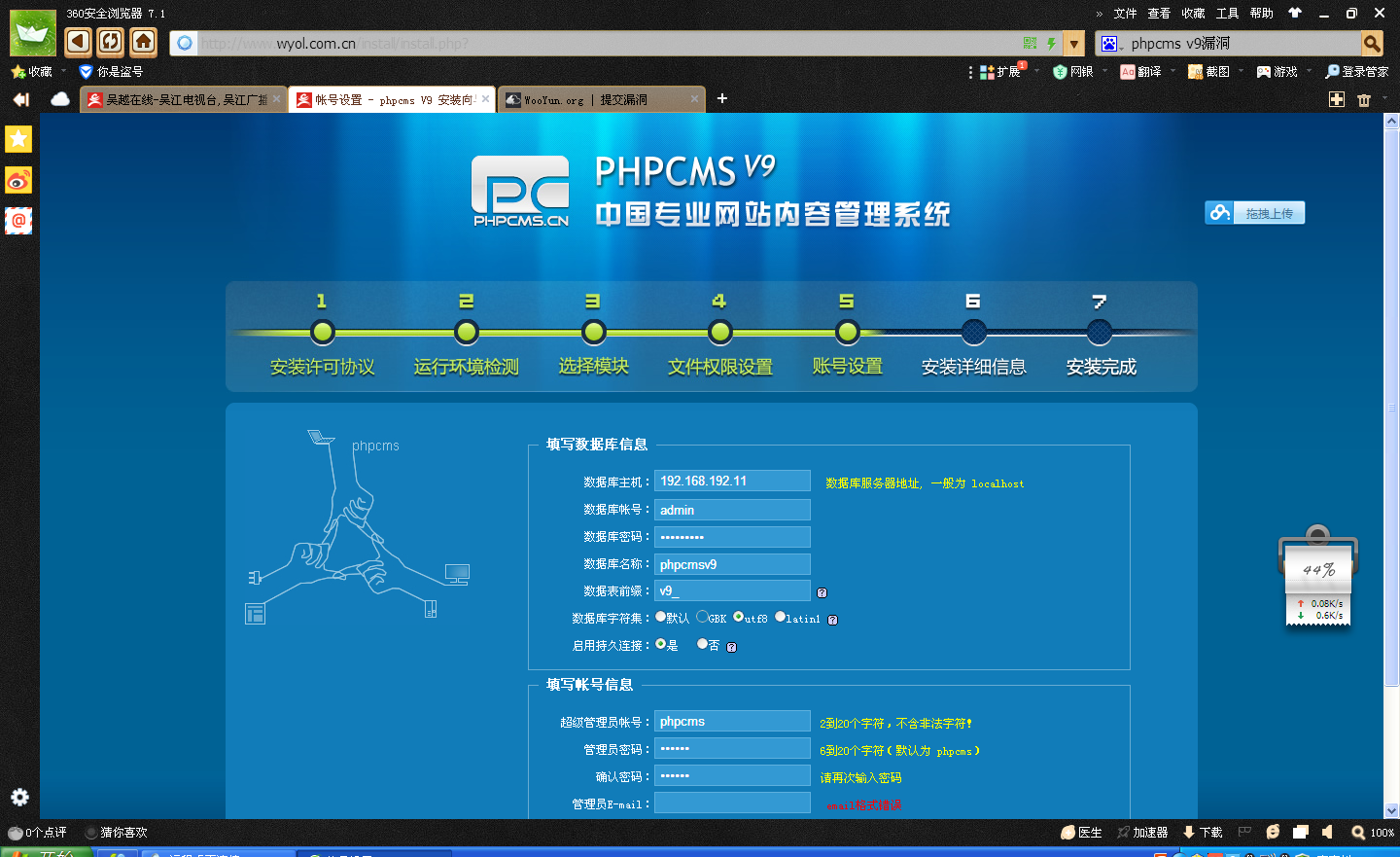The width and height of the screenshot is (1400, 857).
Task: Select 否 for 启用持久连接
Action: [702, 644]
